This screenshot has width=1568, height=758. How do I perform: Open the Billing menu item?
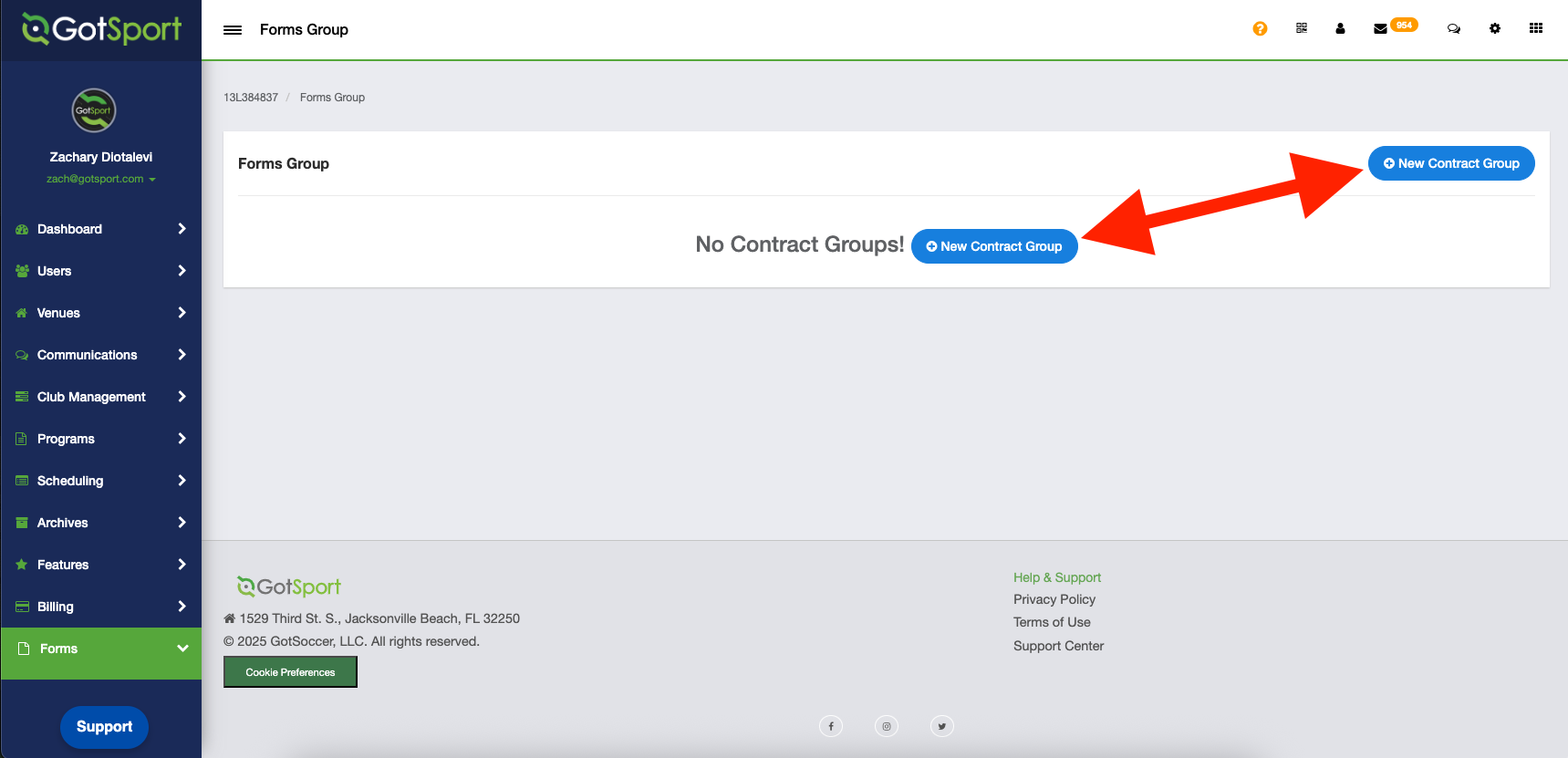pyautogui.click(x=101, y=607)
